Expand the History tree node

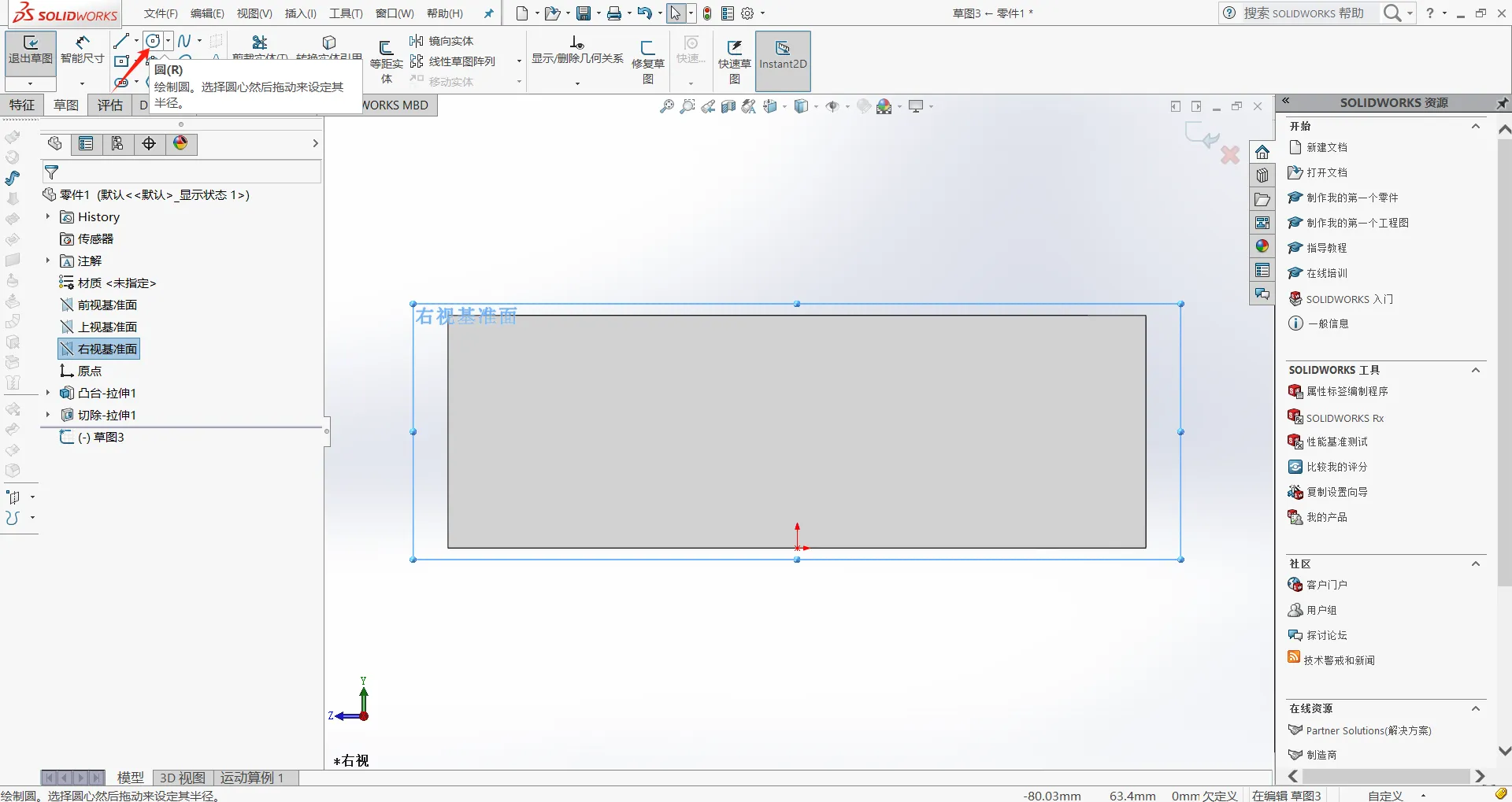pyautogui.click(x=48, y=216)
